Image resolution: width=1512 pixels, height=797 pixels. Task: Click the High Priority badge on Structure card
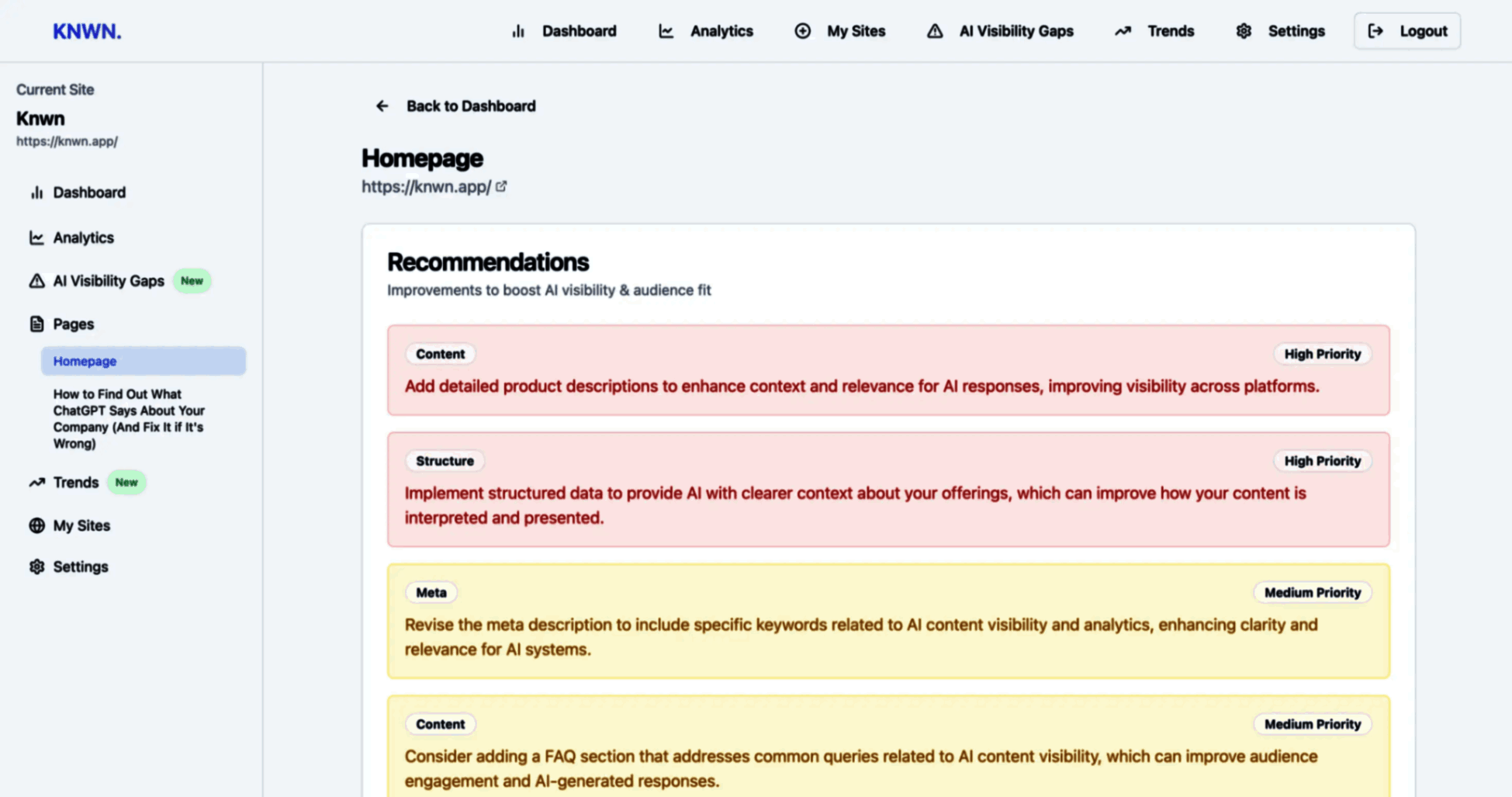pyautogui.click(x=1322, y=461)
